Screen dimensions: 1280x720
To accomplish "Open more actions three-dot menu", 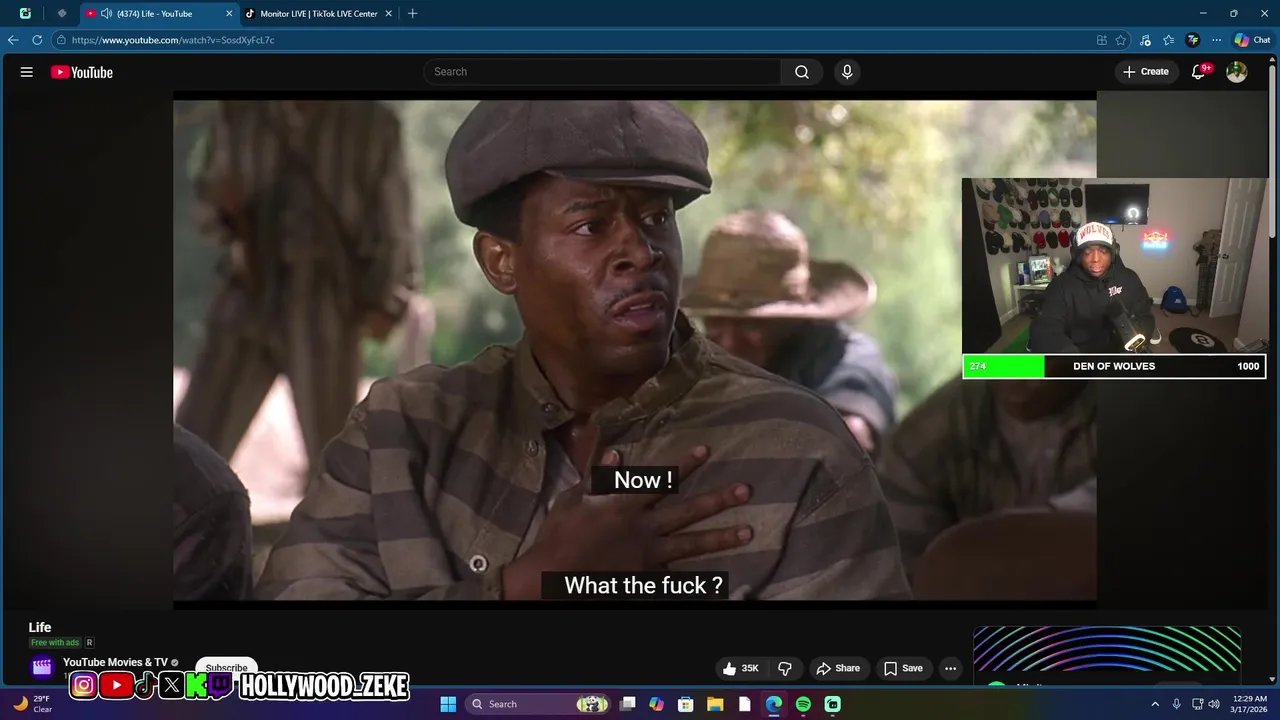I will click(x=951, y=668).
